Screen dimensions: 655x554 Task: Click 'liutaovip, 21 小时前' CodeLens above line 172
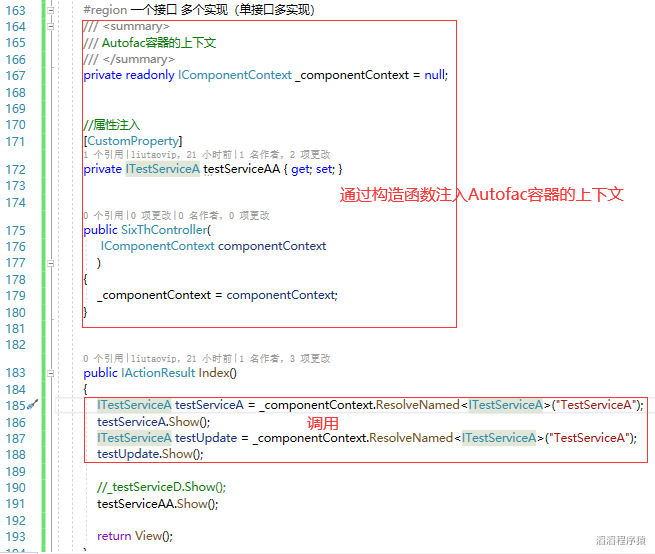[181, 155]
